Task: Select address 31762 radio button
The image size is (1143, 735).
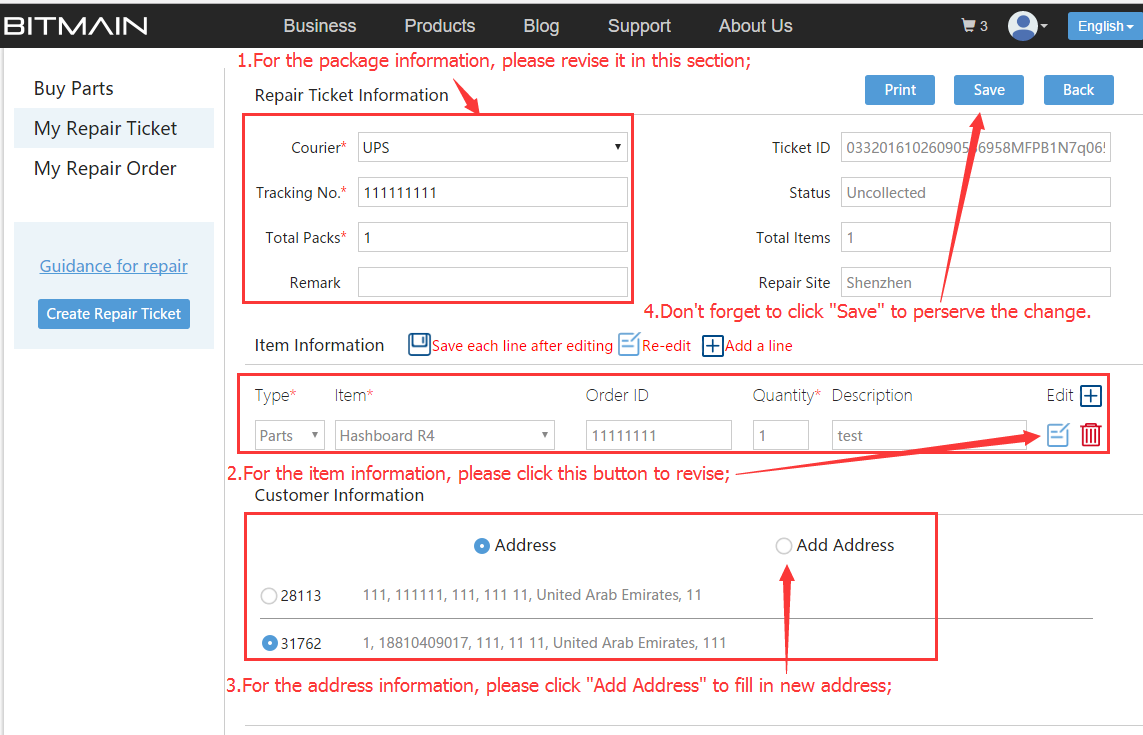Action: coord(269,643)
